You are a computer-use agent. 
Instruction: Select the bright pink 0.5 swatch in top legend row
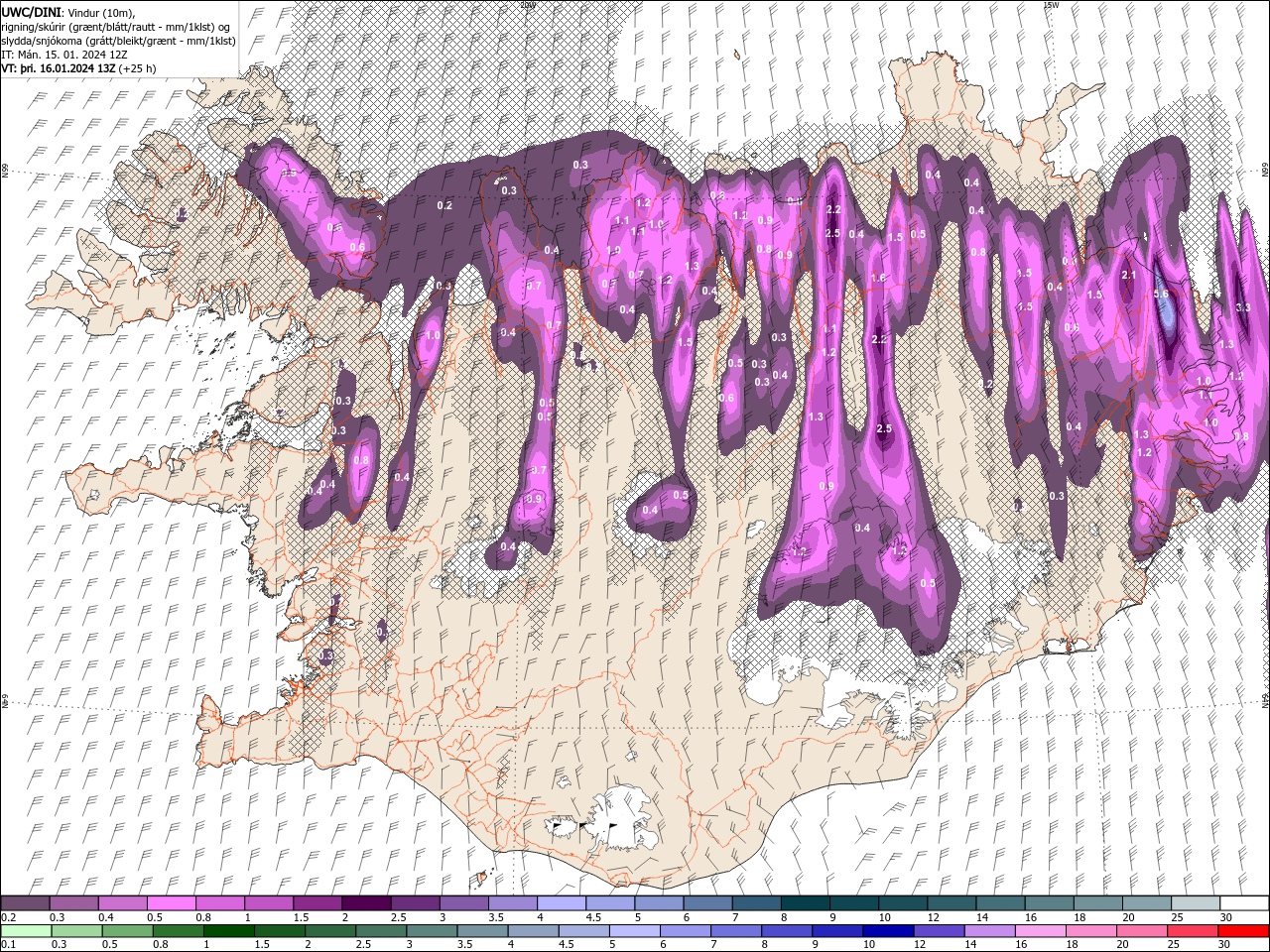[171, 903]
